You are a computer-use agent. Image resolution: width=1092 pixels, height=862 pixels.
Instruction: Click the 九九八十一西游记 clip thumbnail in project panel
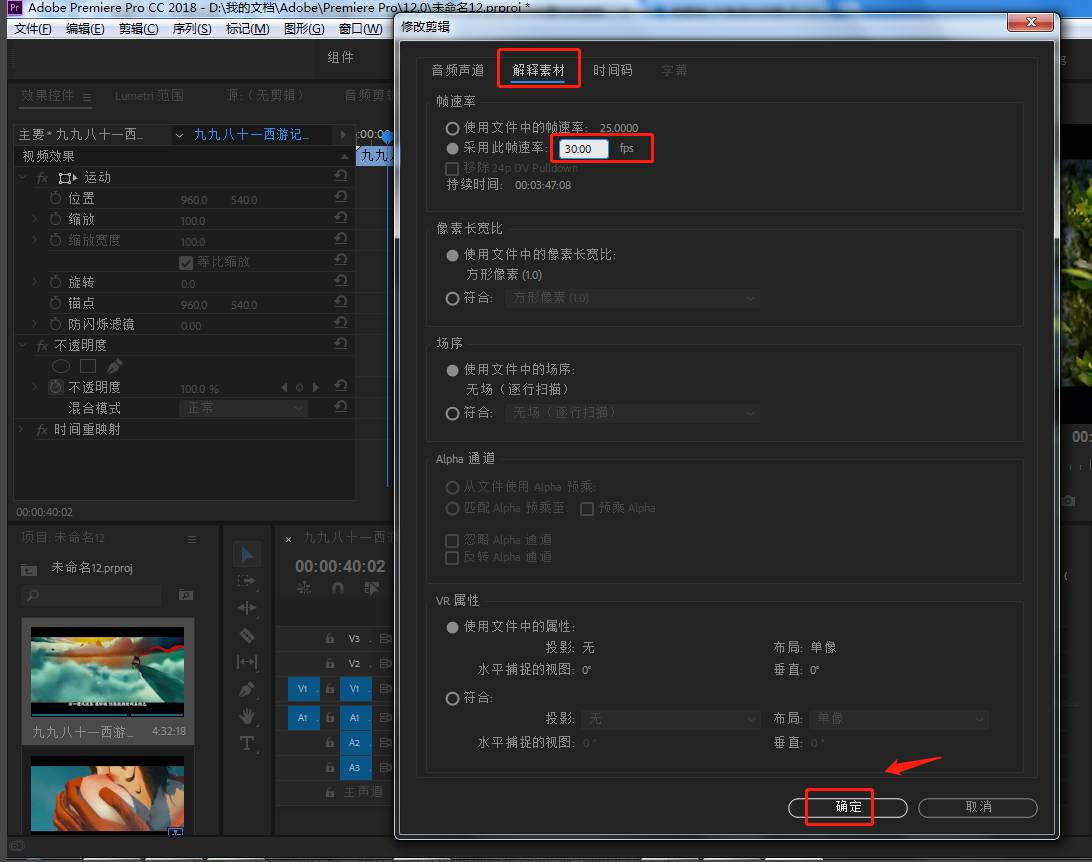[x=106, y=672]
